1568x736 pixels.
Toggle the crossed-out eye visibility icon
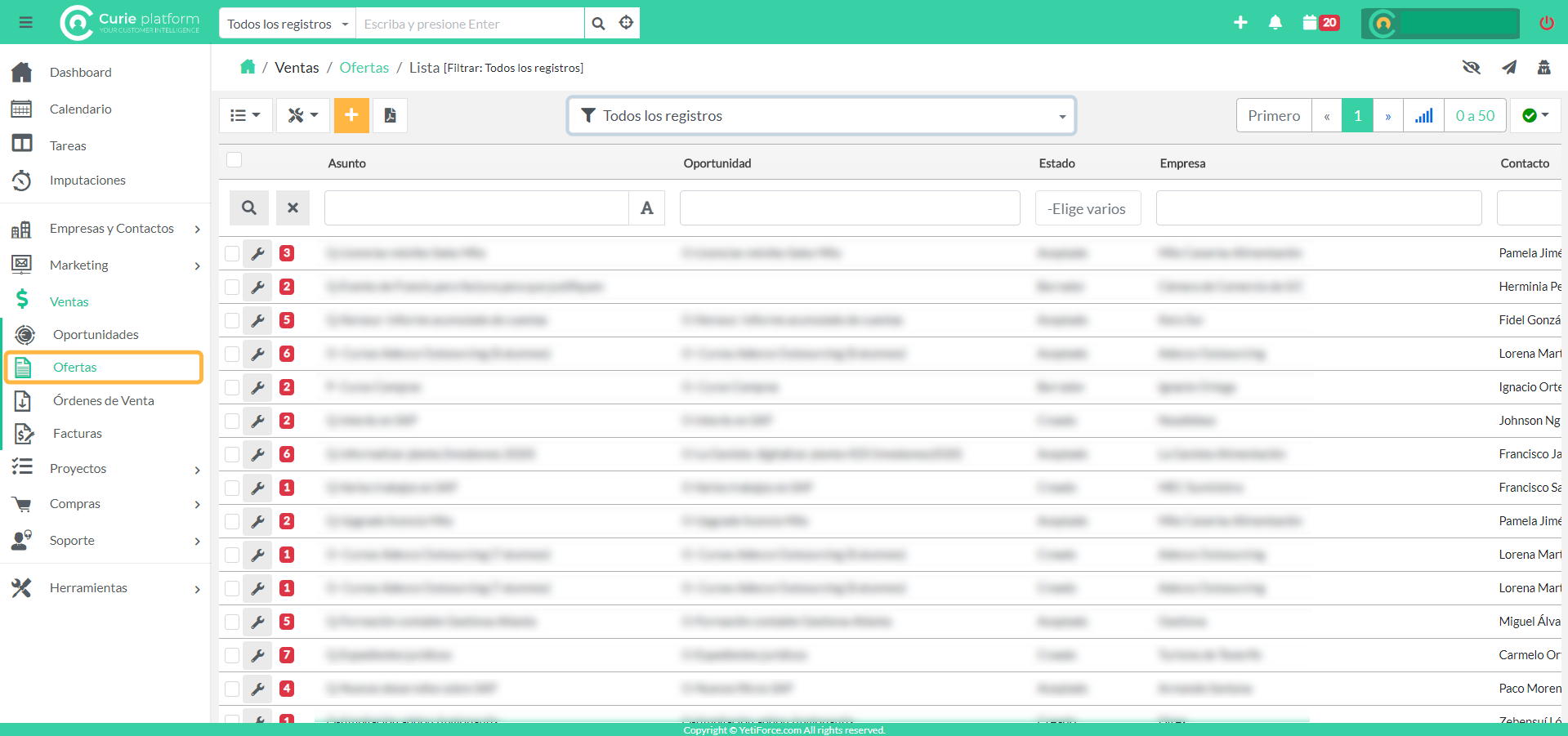[1471, 67]
